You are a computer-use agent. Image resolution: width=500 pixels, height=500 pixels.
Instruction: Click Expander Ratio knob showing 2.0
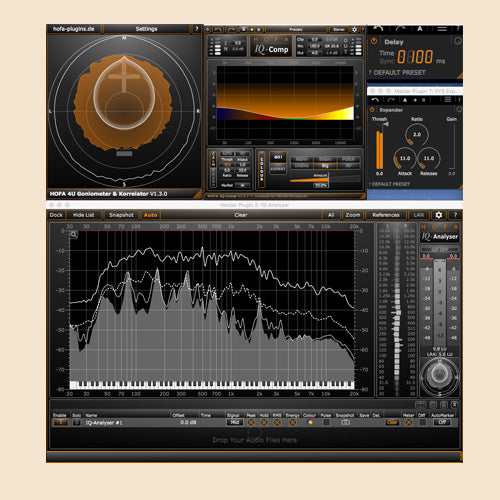(x=417, y=135)
